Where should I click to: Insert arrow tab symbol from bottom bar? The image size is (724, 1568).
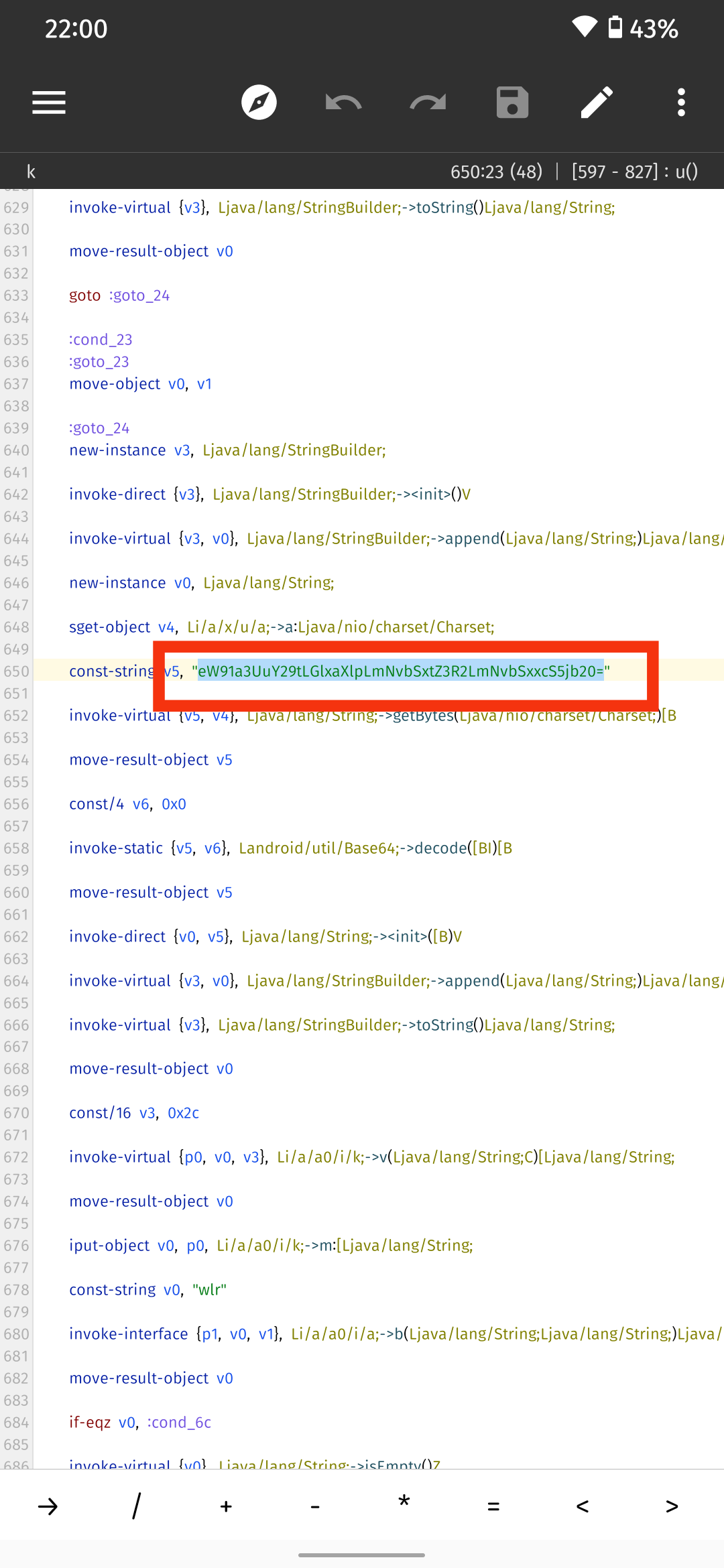48,1506
